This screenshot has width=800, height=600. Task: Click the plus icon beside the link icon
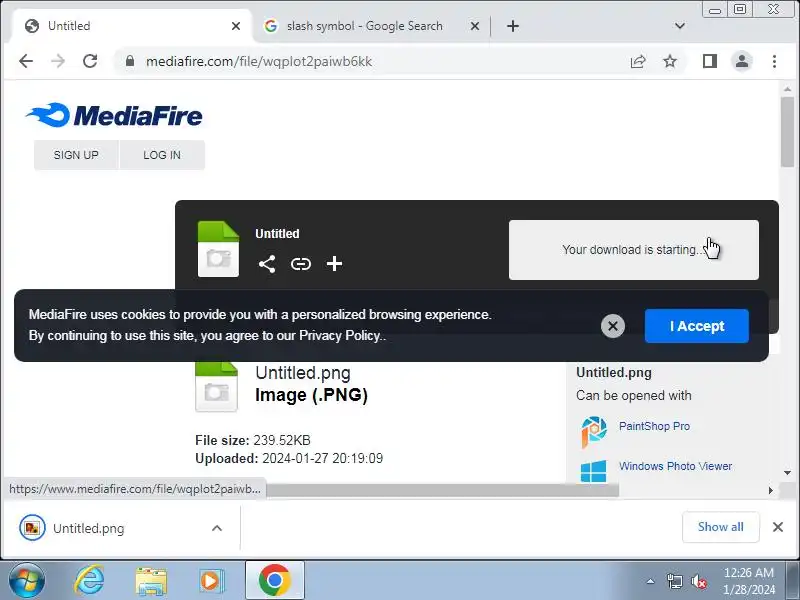pos(334,264)
